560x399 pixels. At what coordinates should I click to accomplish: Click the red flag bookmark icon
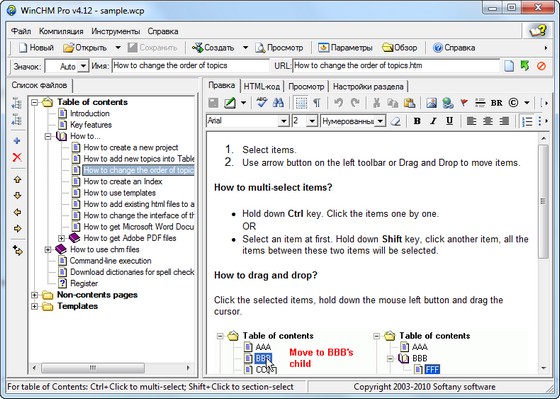point(464,103)
